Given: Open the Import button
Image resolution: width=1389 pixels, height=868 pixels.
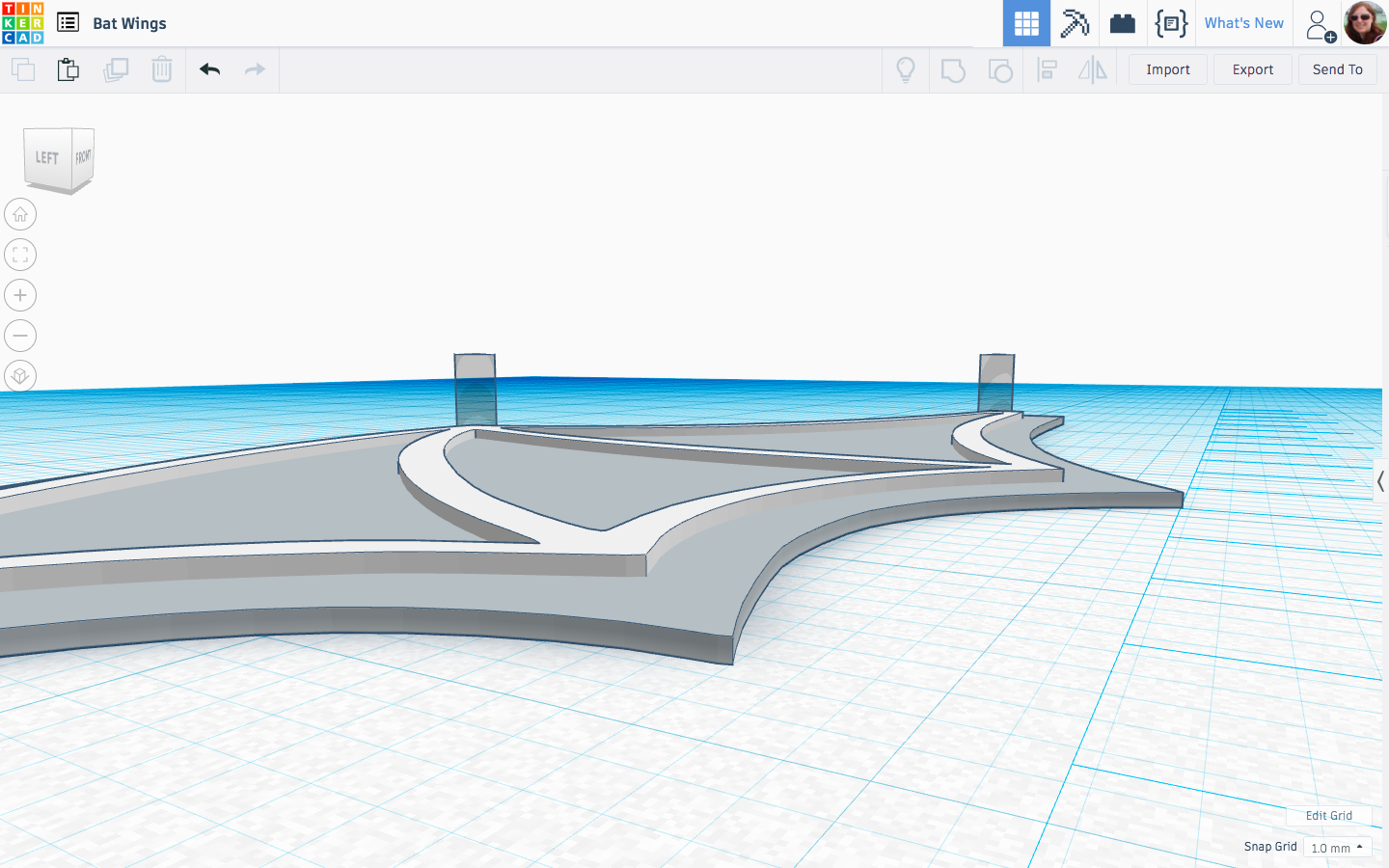Looking at the screenshot, I should click(x=1168, y=69).
